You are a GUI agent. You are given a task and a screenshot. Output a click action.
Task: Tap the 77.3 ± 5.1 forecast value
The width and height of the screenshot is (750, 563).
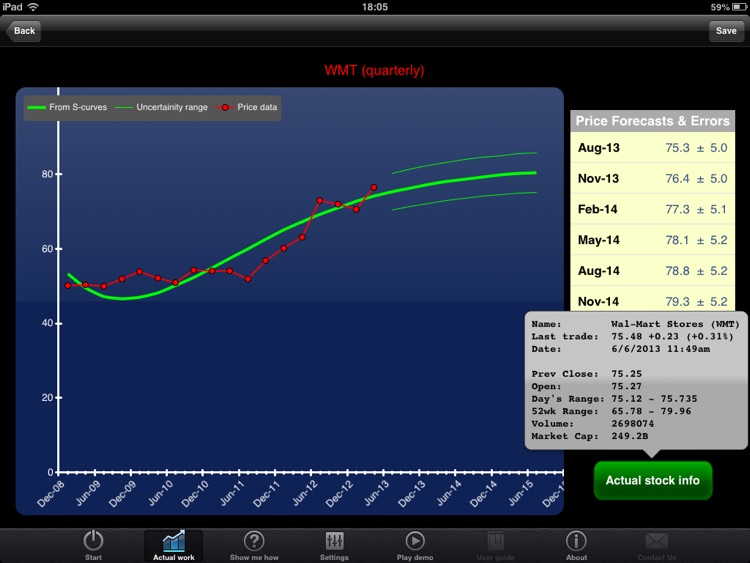696,209
